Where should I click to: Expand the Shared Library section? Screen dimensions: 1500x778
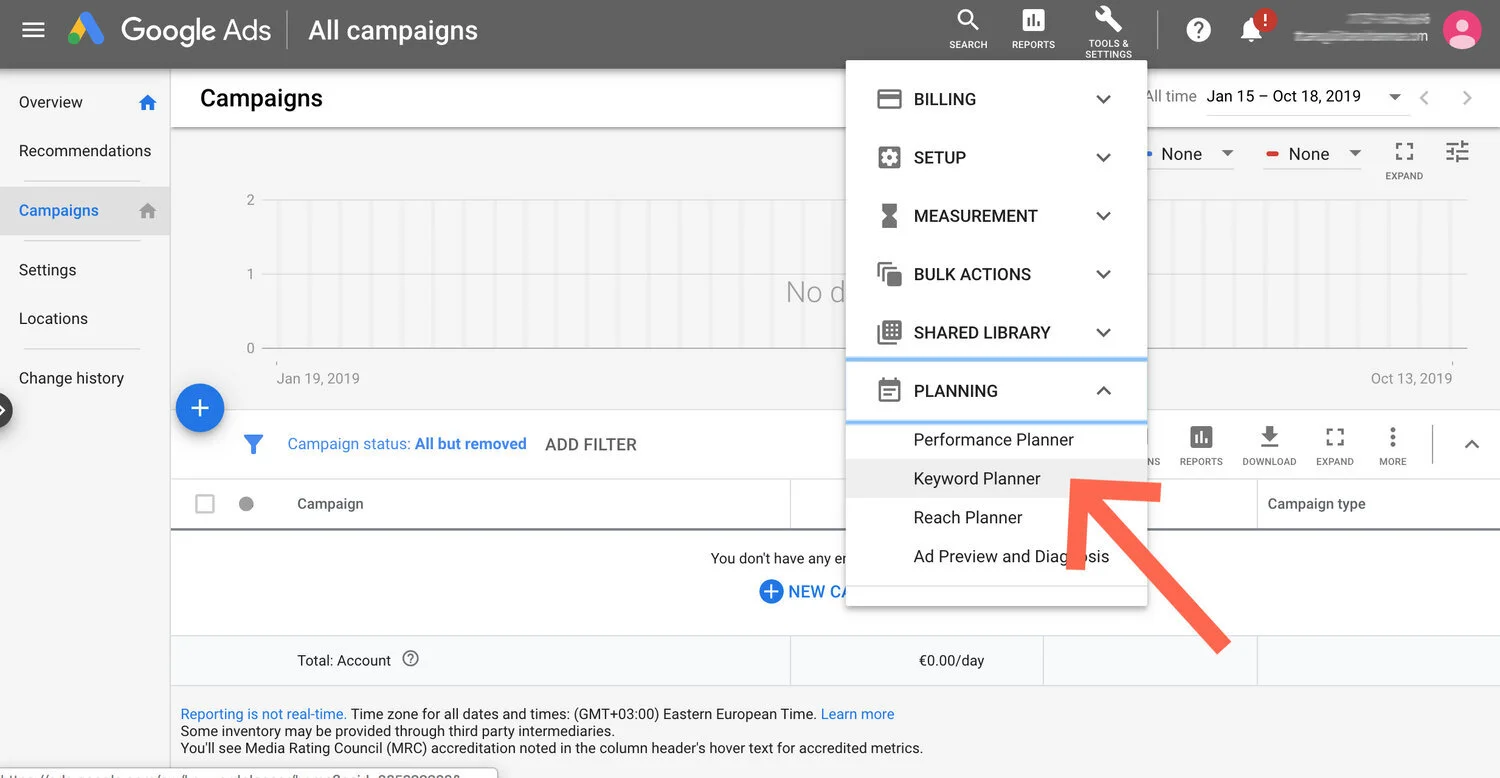pos(996,332)
